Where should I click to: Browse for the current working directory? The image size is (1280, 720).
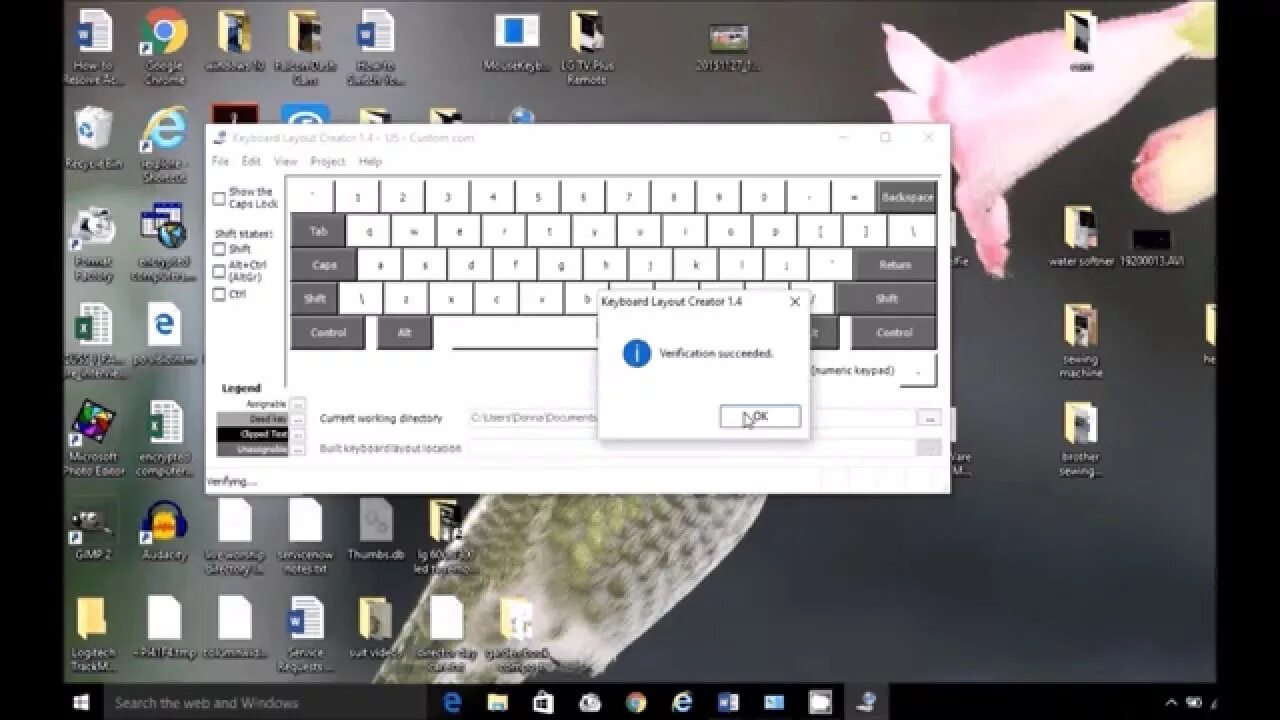[x=930, y=418]
